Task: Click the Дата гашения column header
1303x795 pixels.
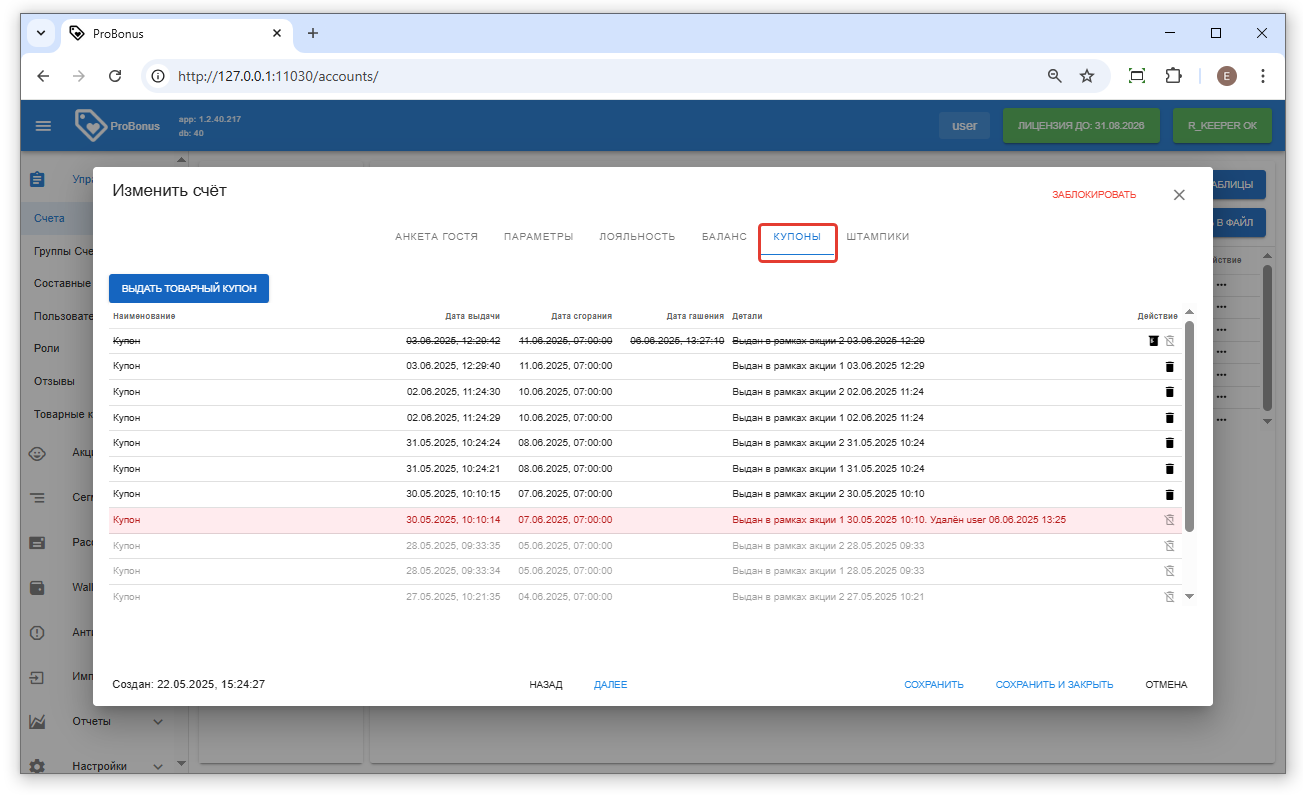Action: 695,316
